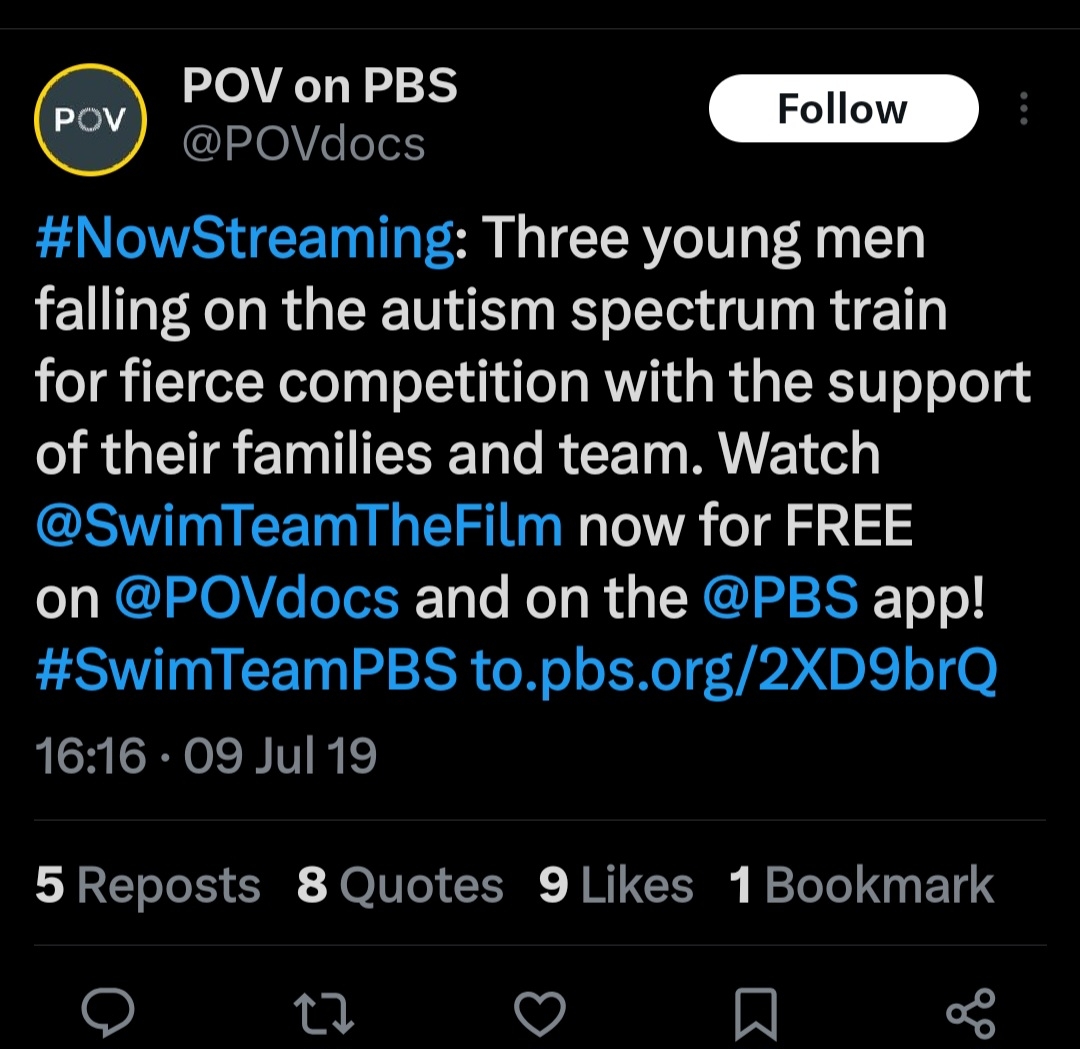1080x1049 pixels.
Task: View the 8 Quotes list
Action: click(400, 886)
